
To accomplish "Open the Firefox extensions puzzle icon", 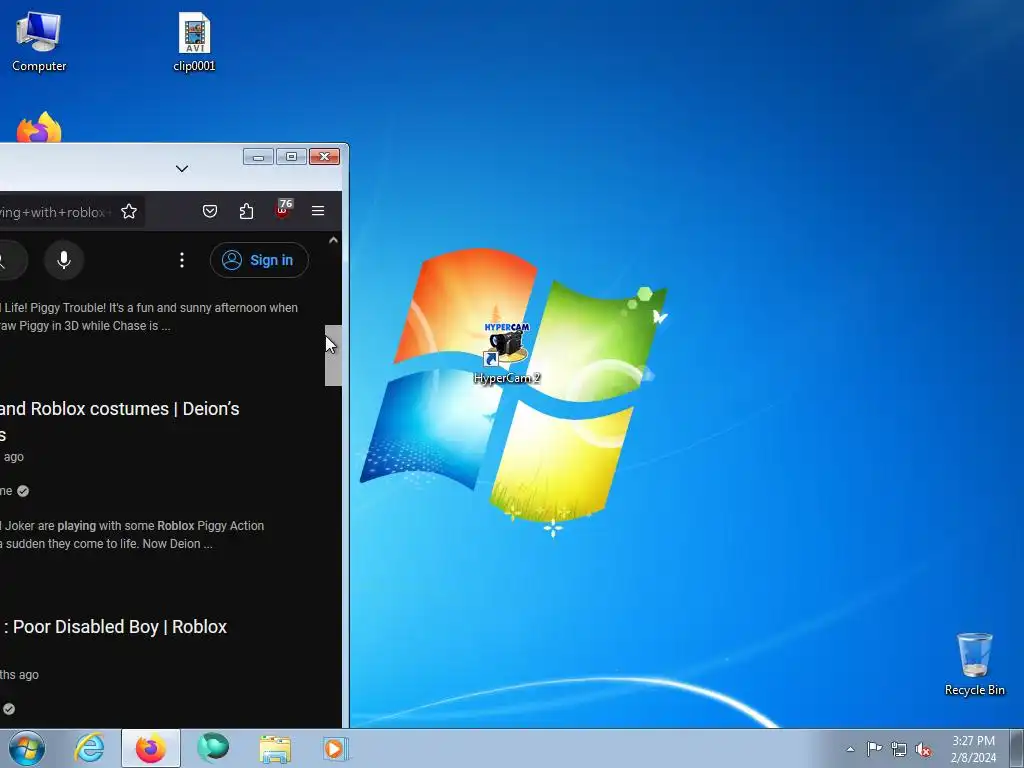I will click(246, 211).
